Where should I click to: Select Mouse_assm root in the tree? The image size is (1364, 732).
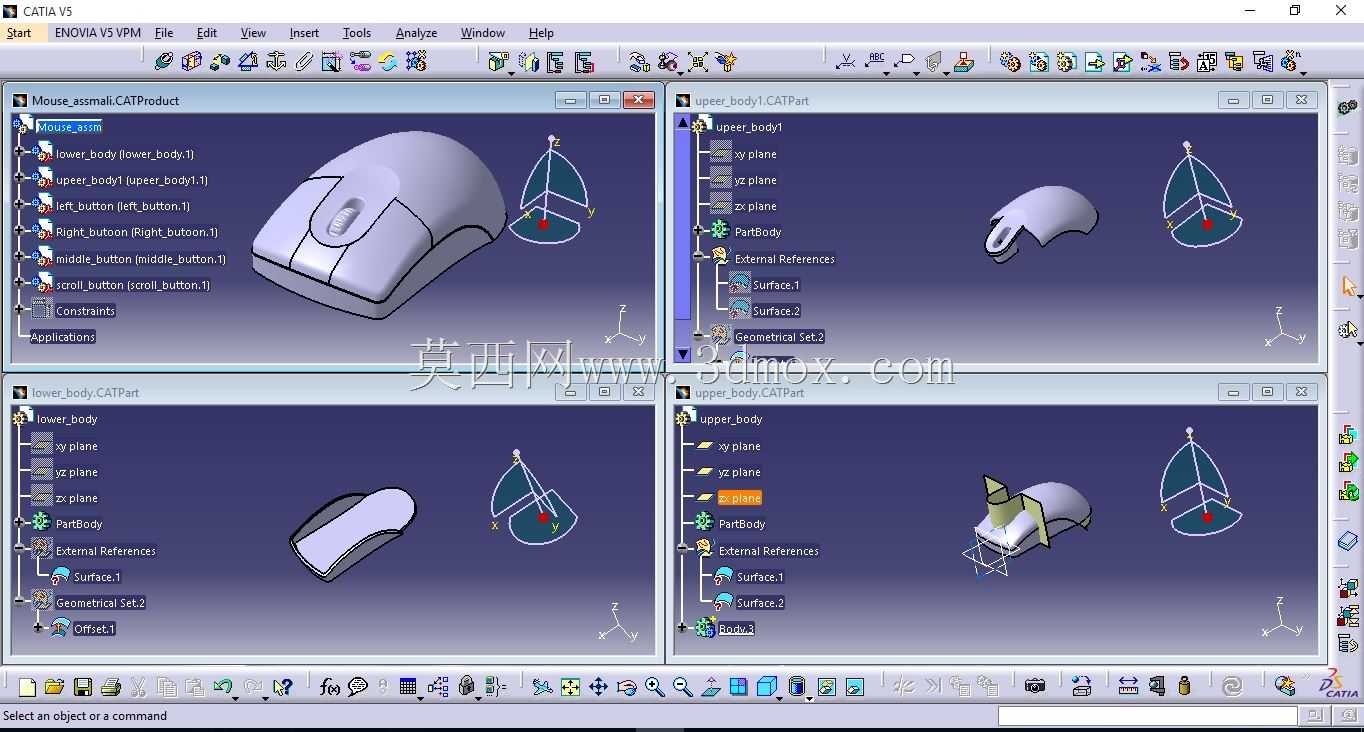(x=69, y=127)
